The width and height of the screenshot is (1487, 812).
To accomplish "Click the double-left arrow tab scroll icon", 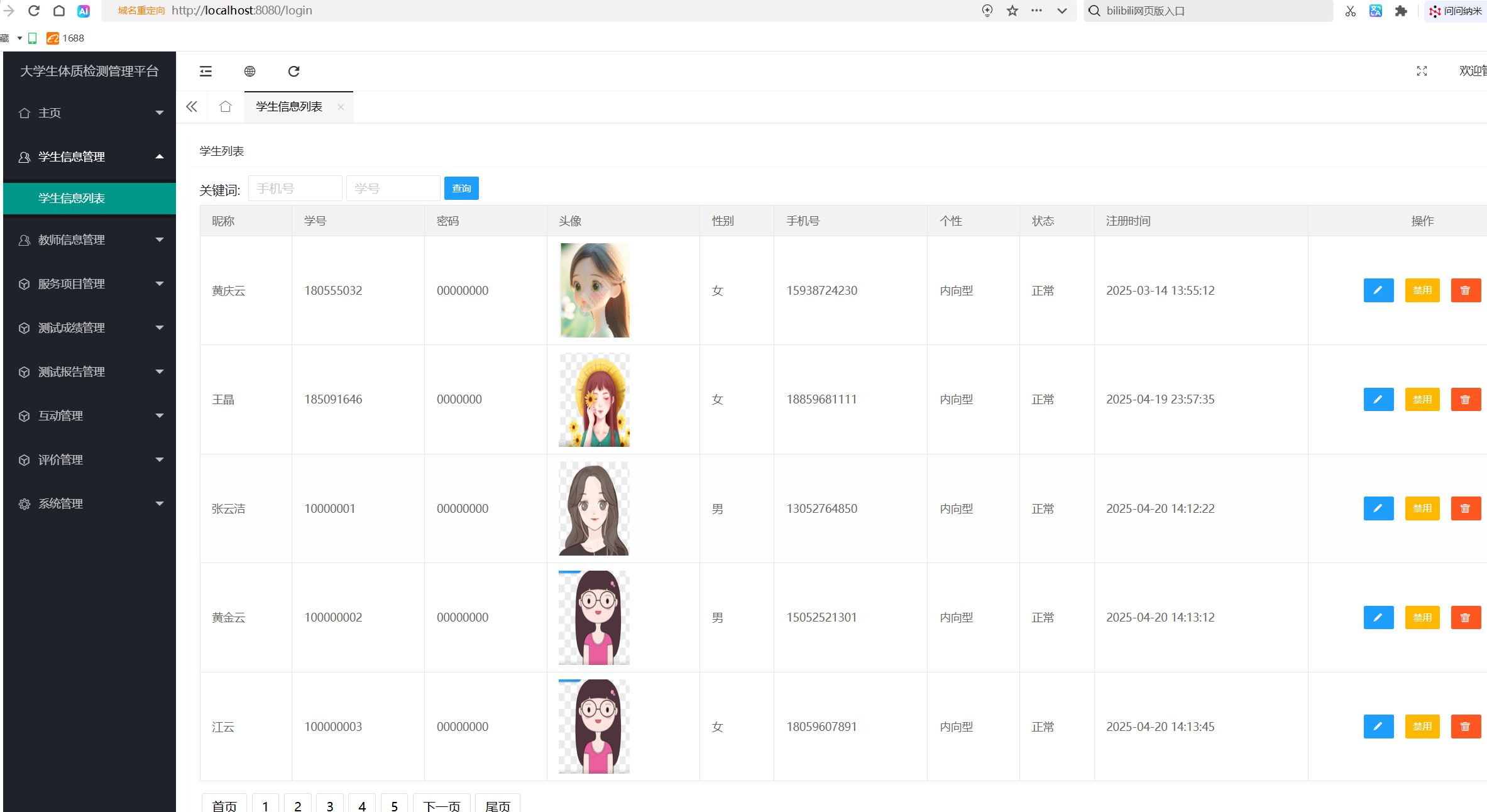I will tap(192, 107).
